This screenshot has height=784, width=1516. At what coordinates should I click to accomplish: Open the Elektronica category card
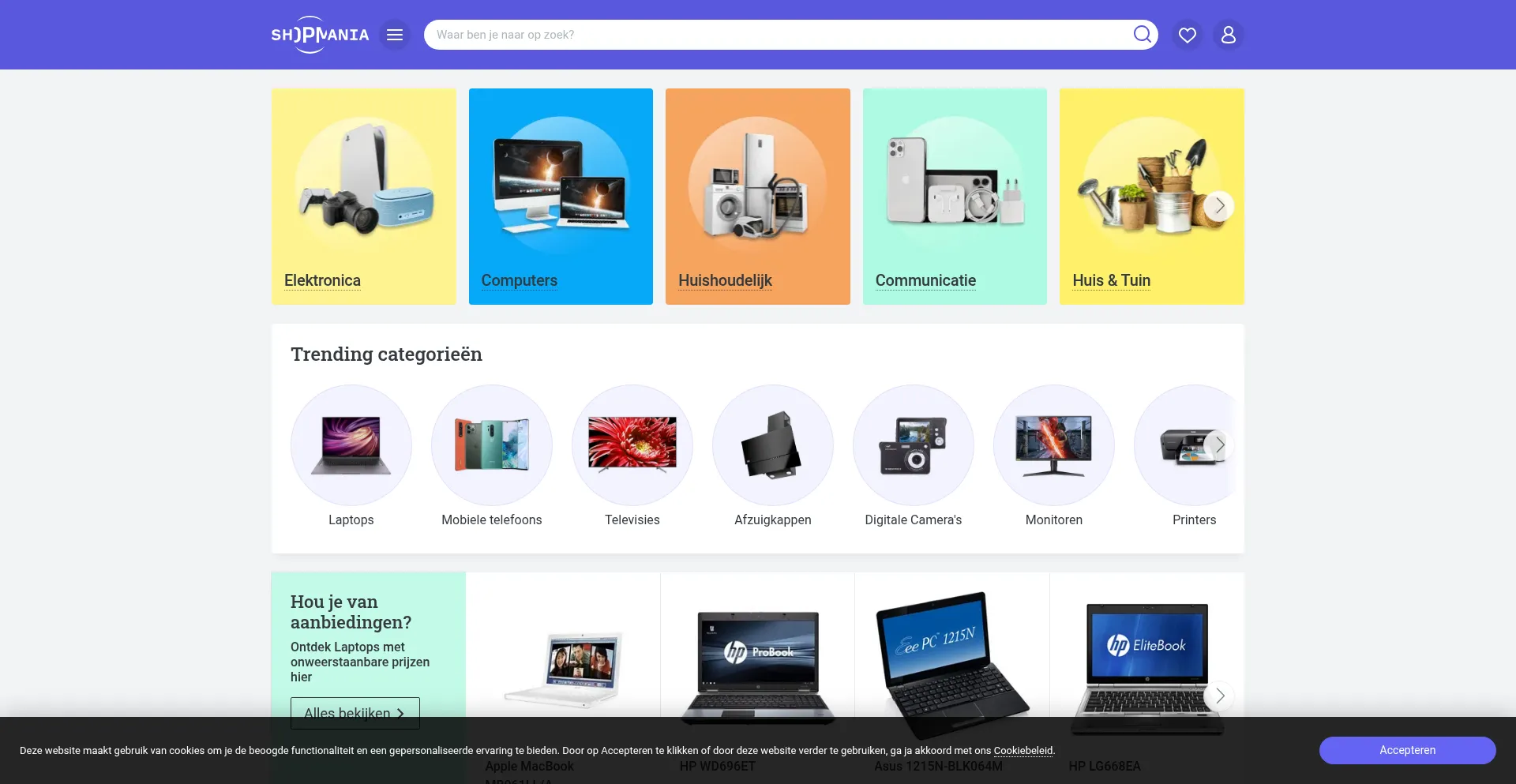click(x=364, y=197)
